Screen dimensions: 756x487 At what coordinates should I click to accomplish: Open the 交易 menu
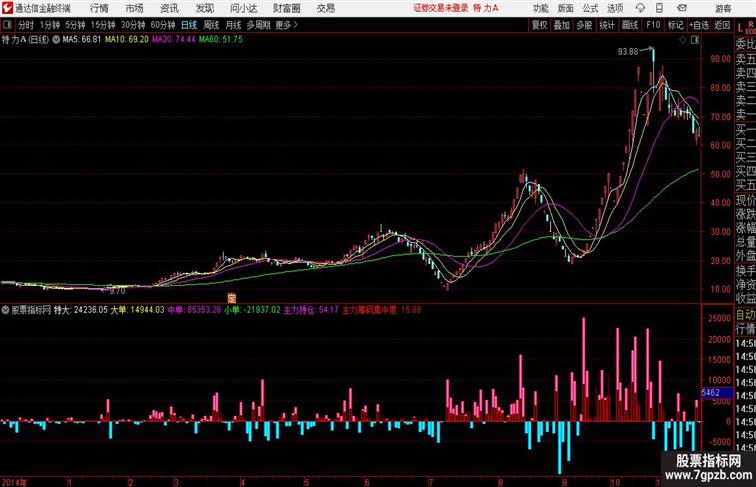(325, 8)
